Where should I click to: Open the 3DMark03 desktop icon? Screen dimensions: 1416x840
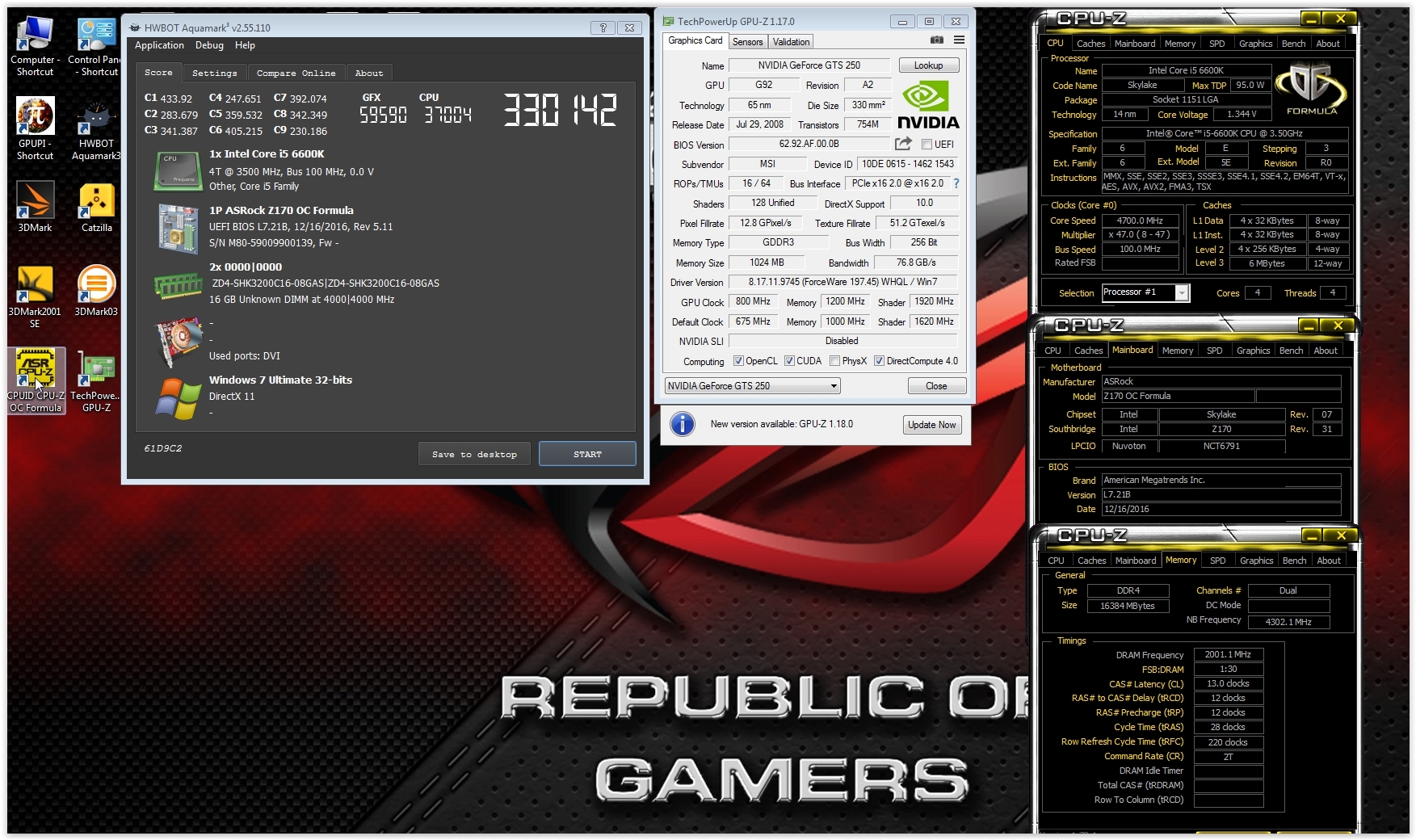coord(96,291)
